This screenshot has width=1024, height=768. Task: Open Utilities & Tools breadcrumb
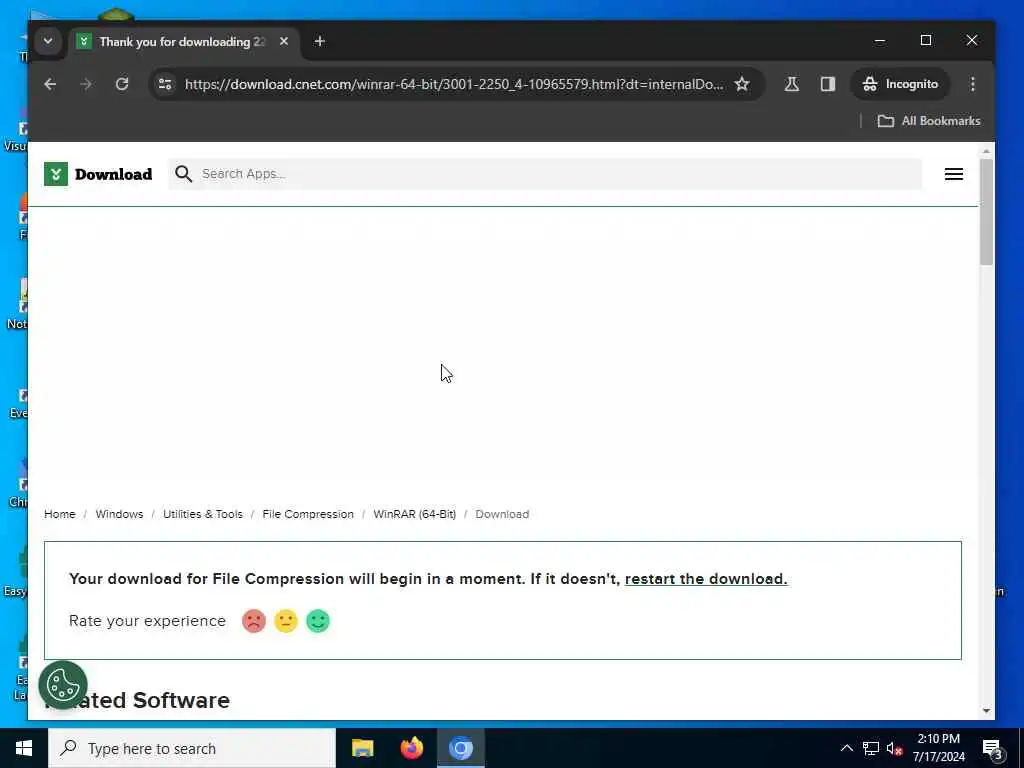coord(202,514)
